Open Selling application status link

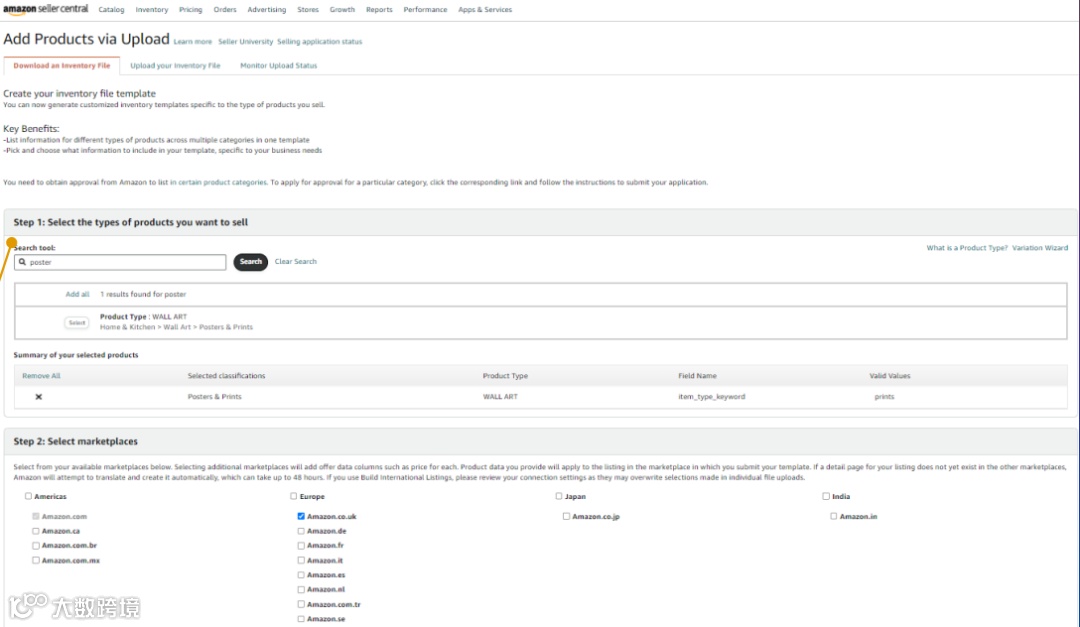(x=320, y=42)
